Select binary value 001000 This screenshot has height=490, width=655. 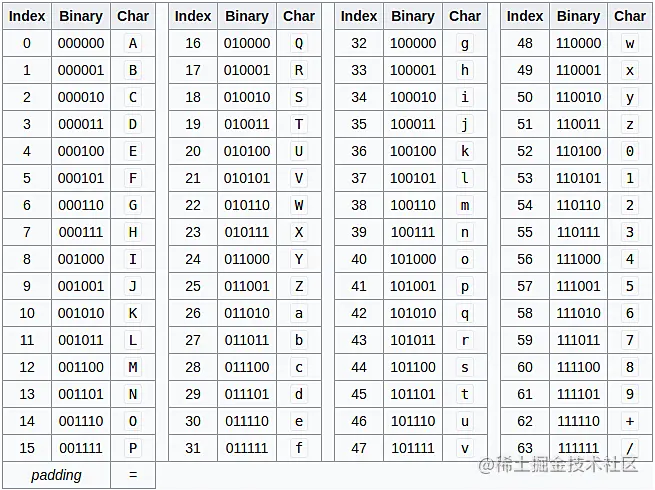[x=81, y=259]
